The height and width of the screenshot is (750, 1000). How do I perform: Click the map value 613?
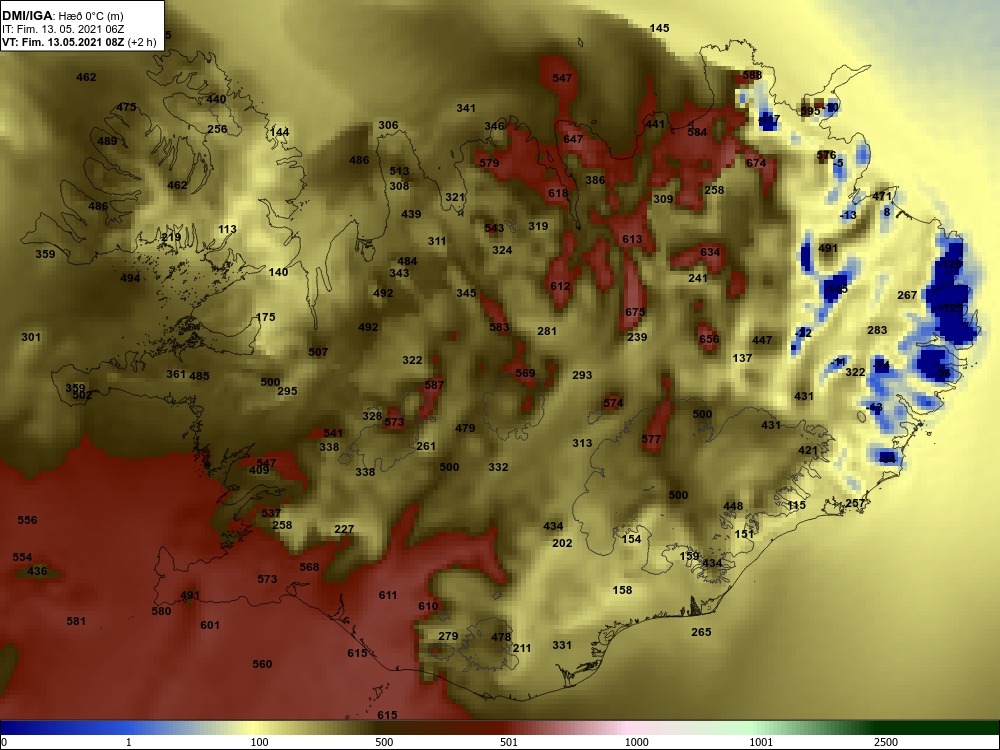(632, 239)
